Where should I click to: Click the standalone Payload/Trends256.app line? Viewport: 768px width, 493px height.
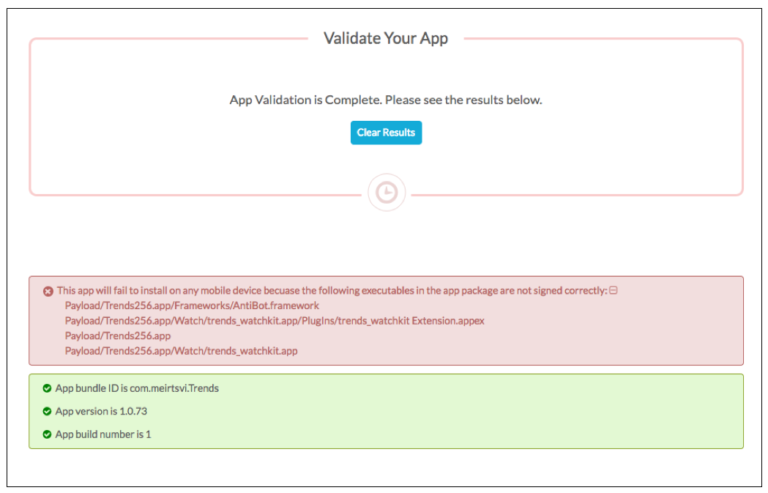pos(118,336)
